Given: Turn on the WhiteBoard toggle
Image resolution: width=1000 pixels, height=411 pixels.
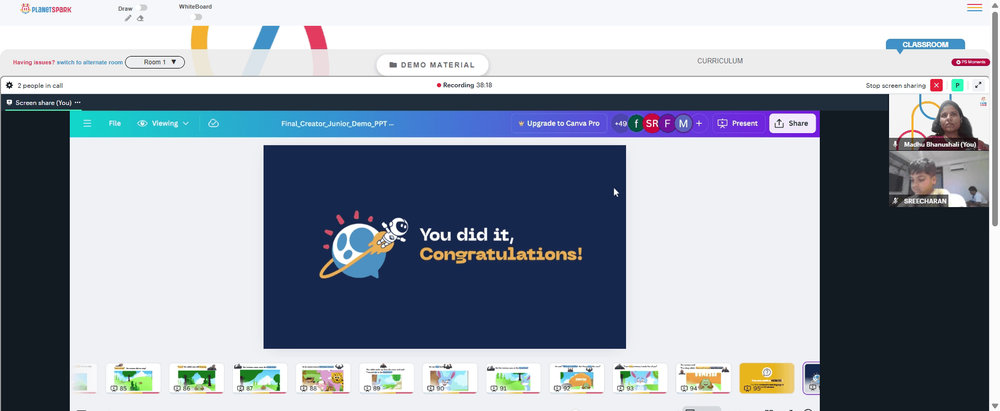Looking at the screenshot, I should [198, 17].
